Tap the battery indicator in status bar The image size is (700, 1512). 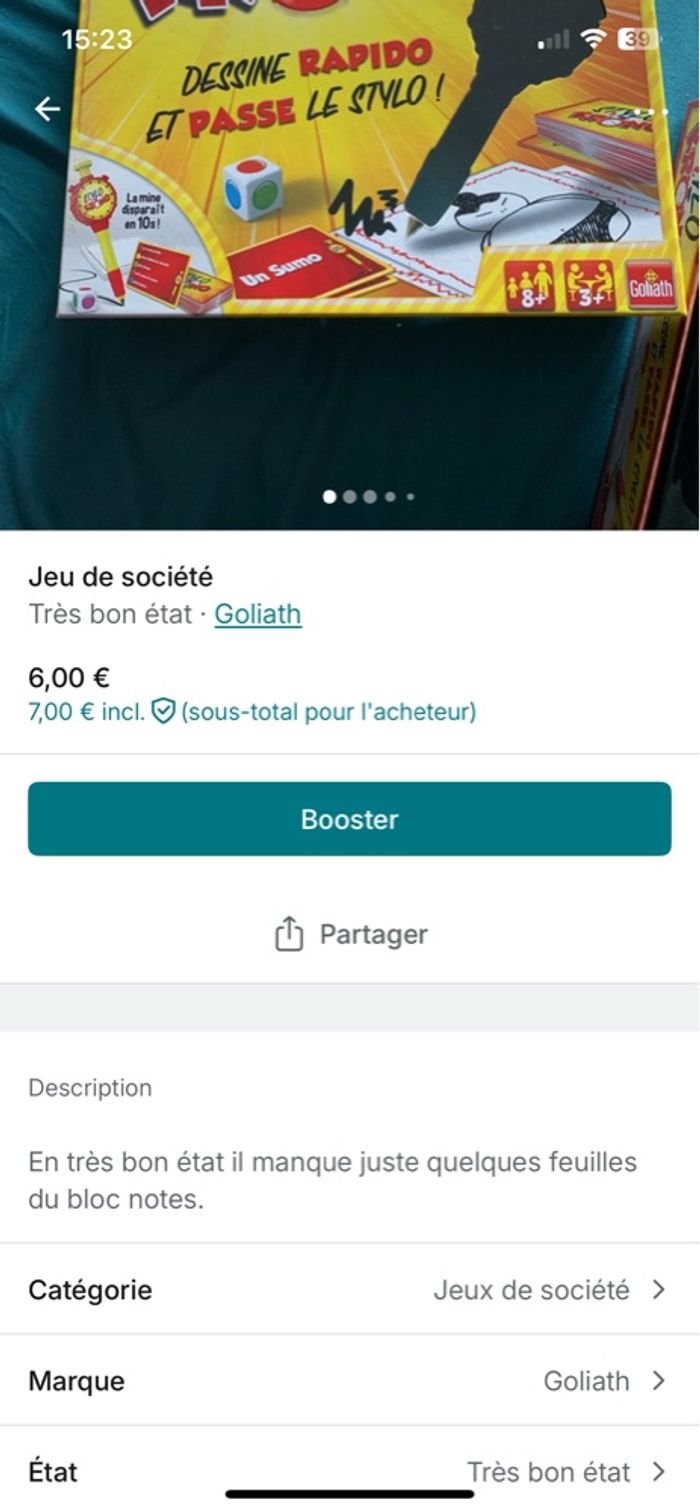click(x=638, y=40)
